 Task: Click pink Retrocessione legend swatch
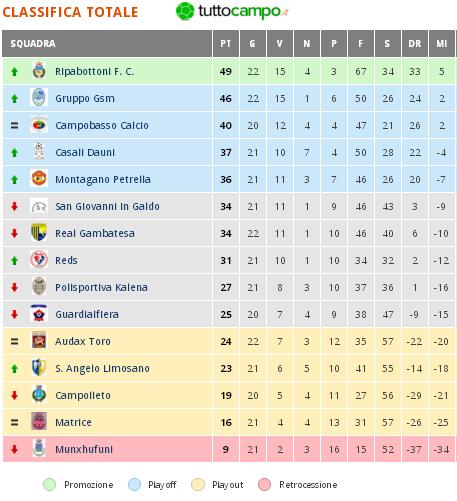click(x=265, y=484)
